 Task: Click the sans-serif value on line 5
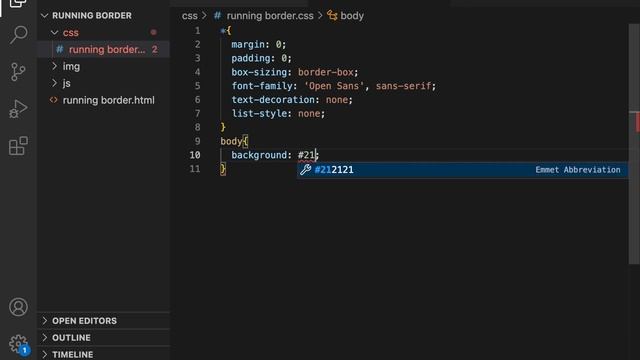pyautogui.click(x=403, y=86)
